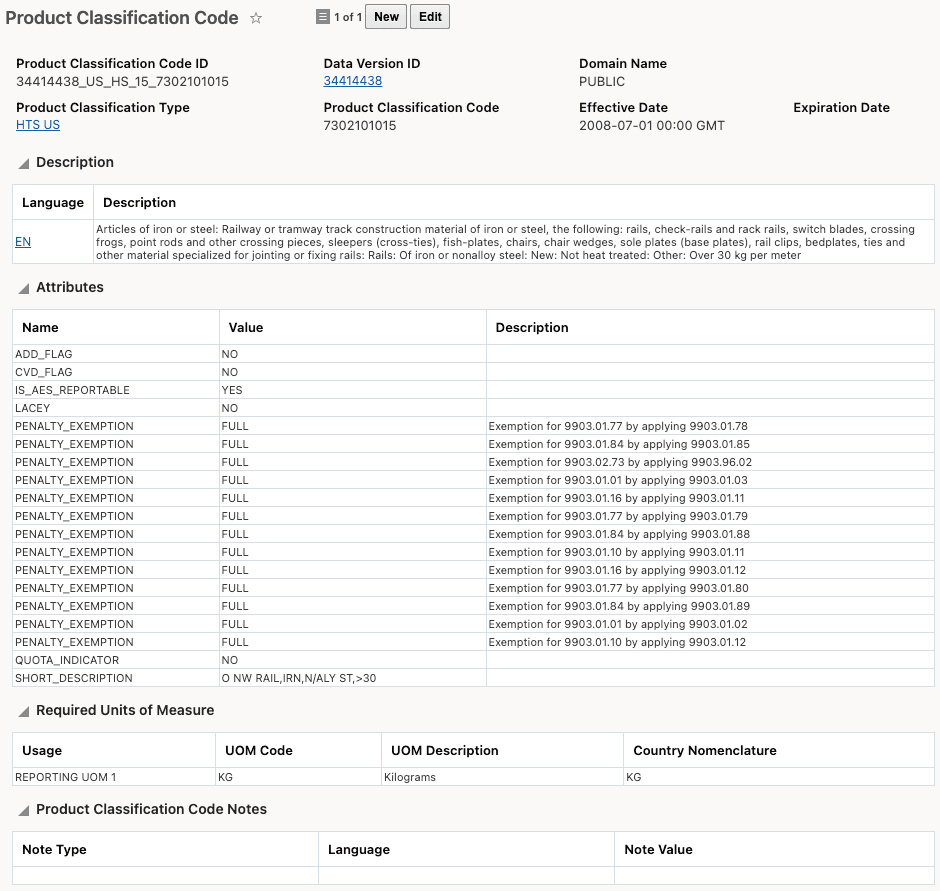Click the New button

click(385, 16)
